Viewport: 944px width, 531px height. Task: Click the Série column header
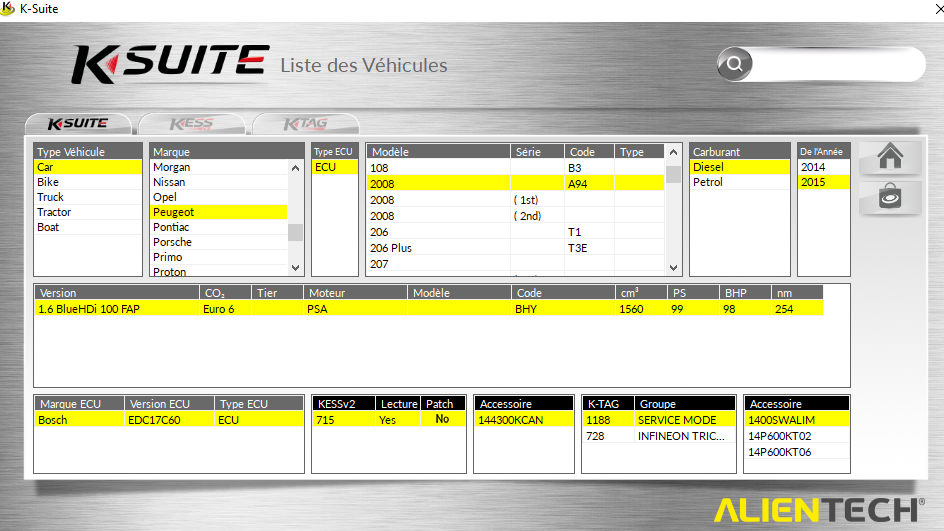537,152
